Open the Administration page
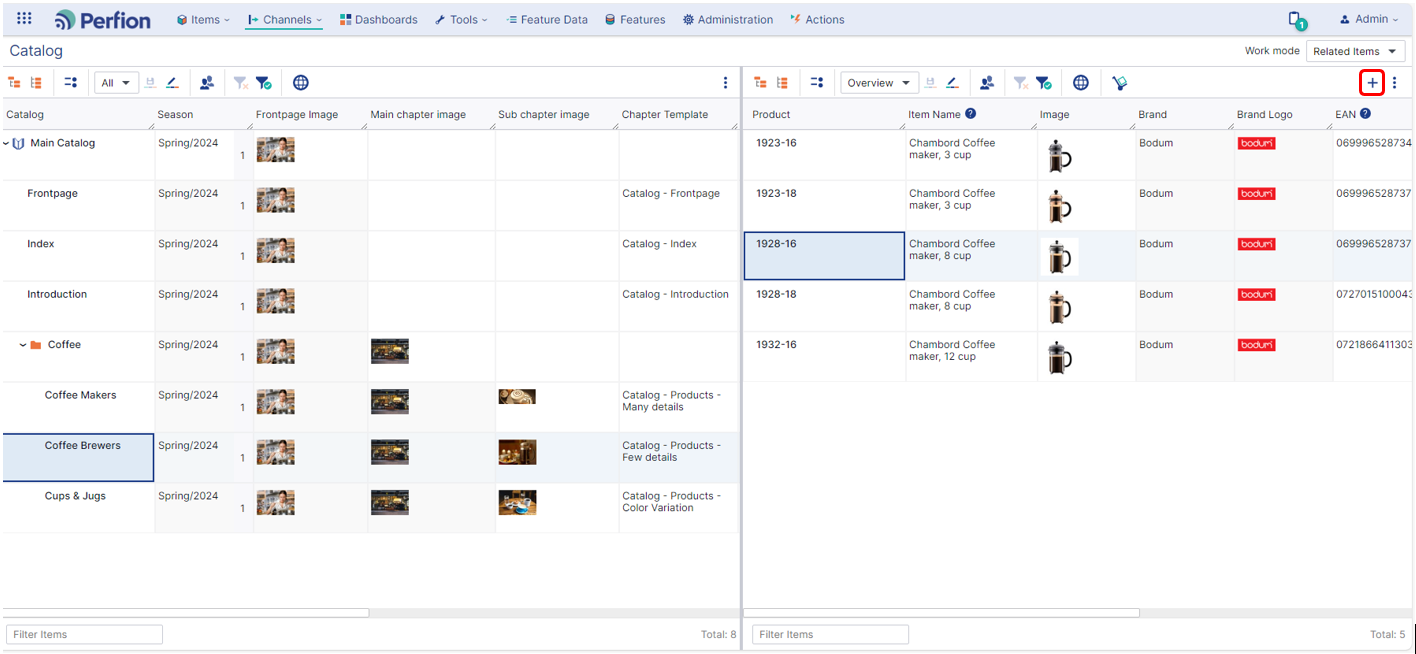The height and width of the screenshot is (654, 1416). (728, 19)
